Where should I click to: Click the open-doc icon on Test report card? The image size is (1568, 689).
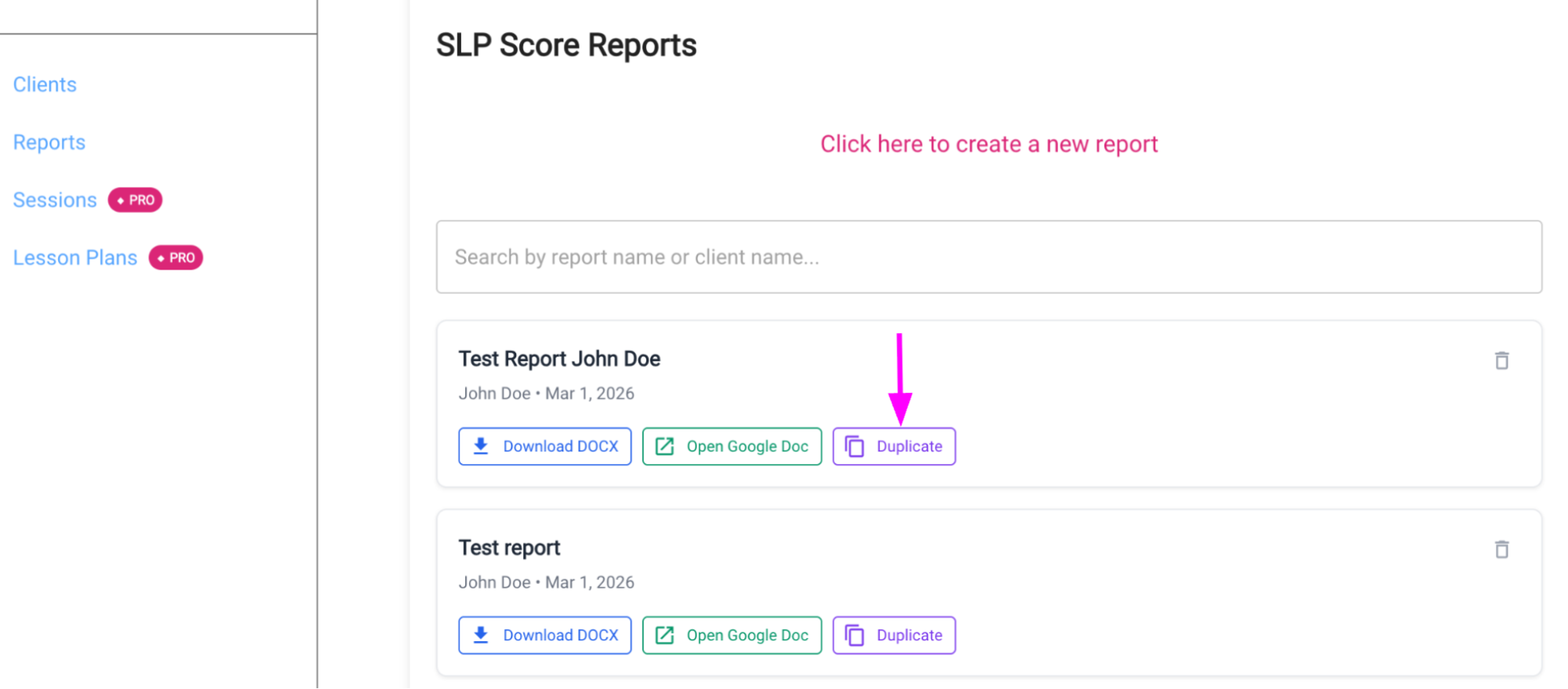(665, 635)
